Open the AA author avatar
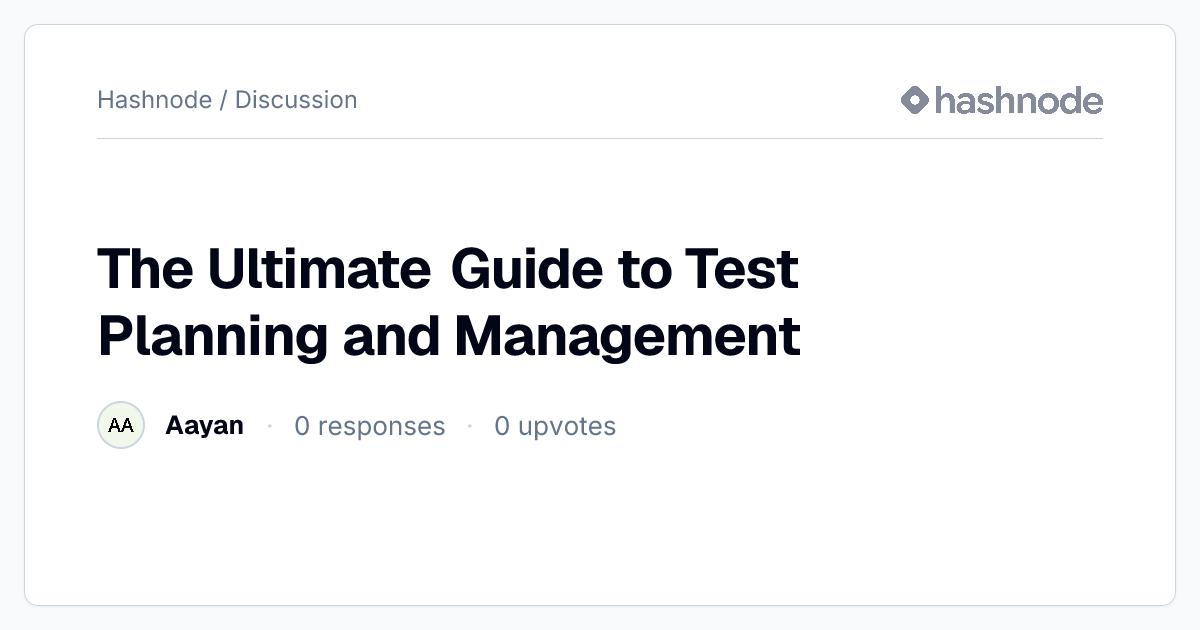Screen dimensions: 1200x630 click(121, 425)
